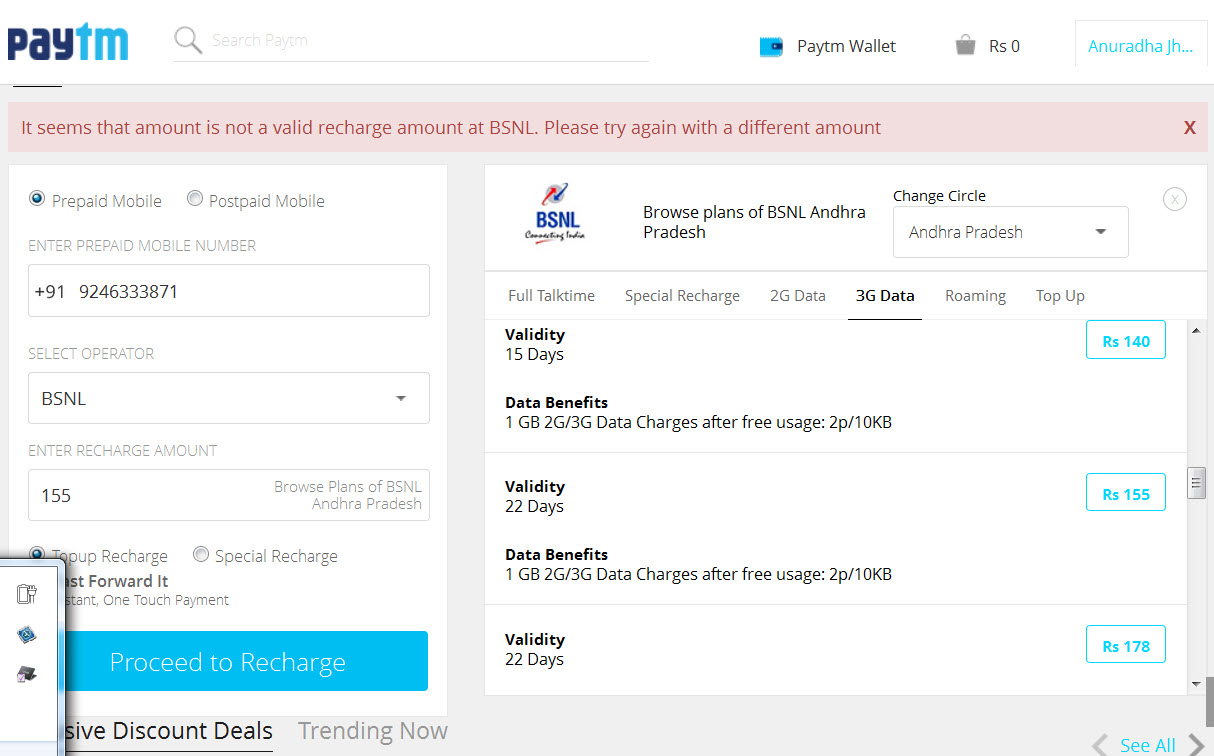
Task: Choose the Special Recharge radio option
Action: pos(201,554)
